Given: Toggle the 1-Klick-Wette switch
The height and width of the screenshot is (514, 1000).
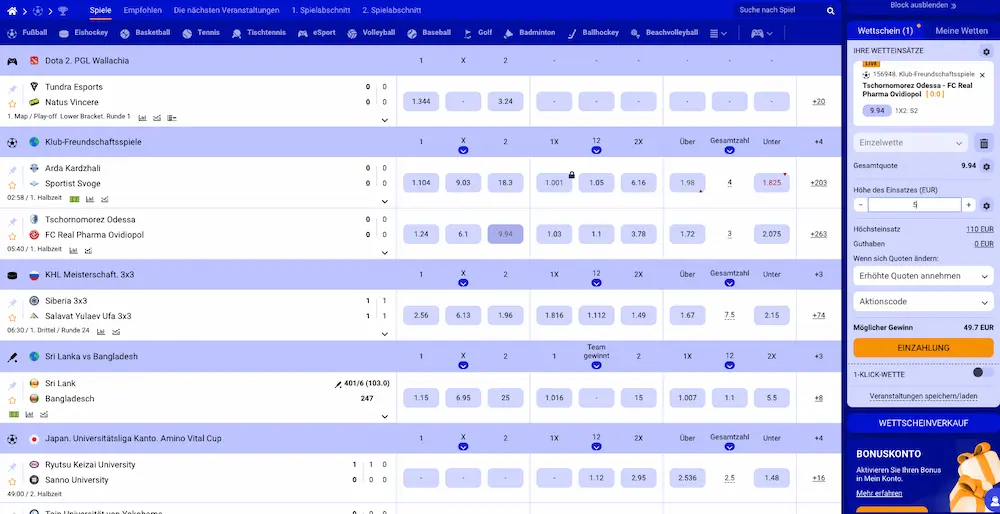Looking at the screenshot, I should click(982, 372).
